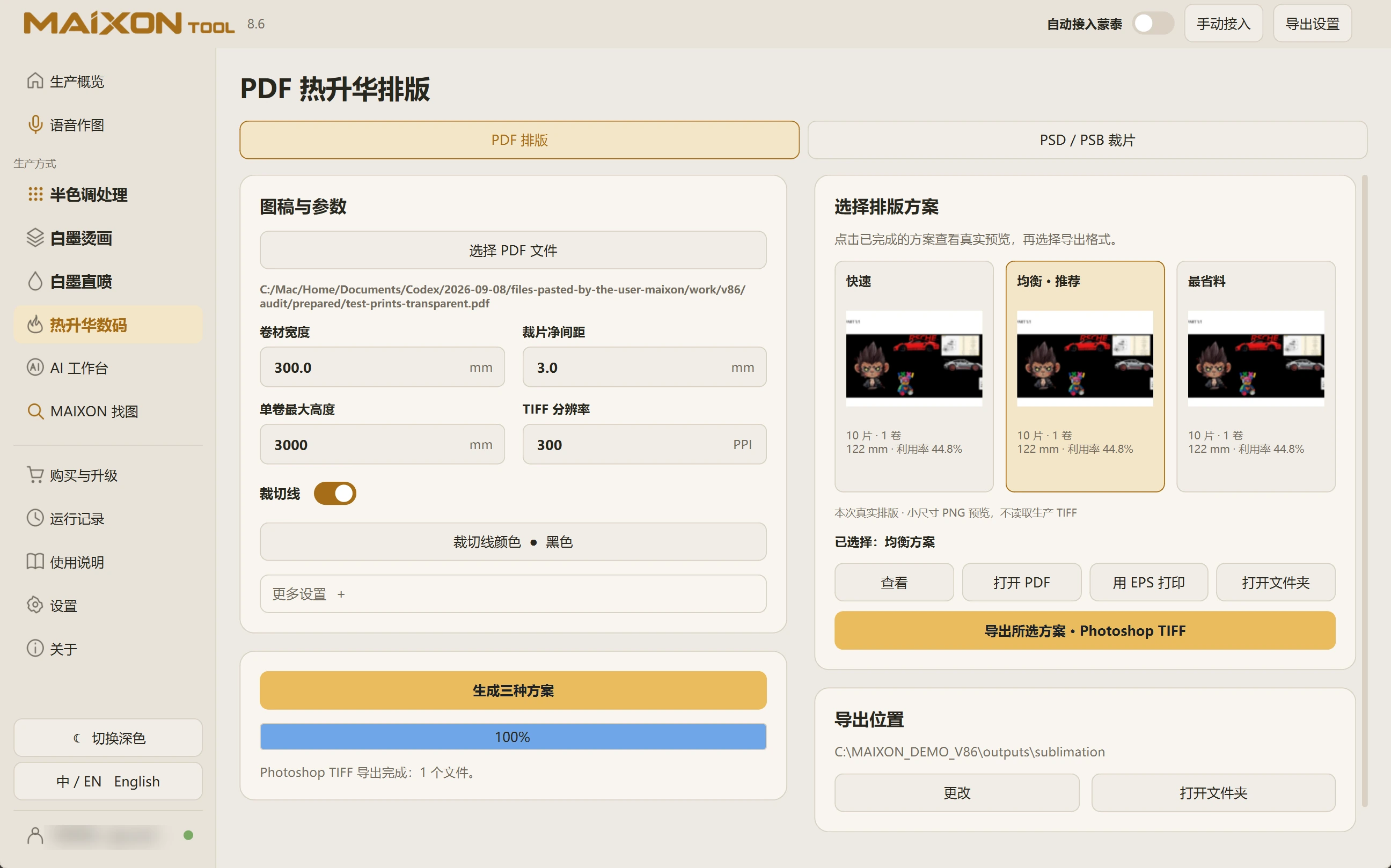Click the MAIXON TOOL logo
1391x868 pixels.
(129, 24)
